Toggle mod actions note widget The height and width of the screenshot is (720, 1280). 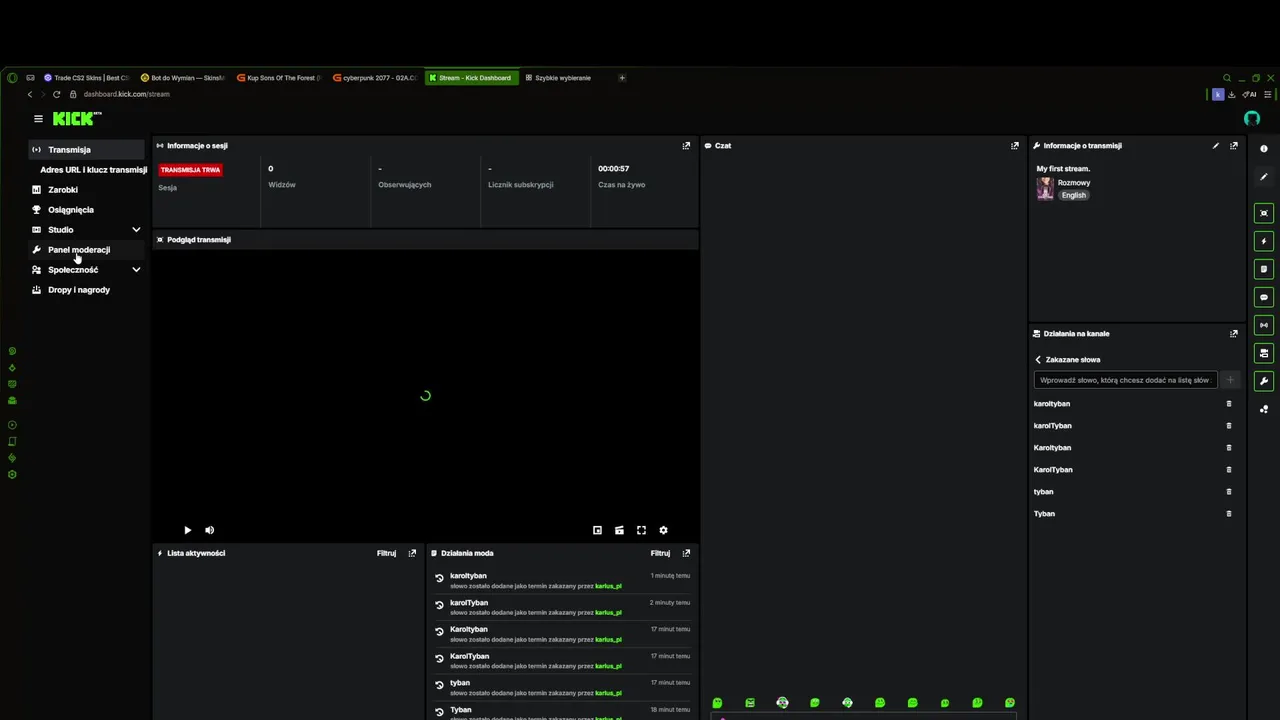(x=1264, y=269)
